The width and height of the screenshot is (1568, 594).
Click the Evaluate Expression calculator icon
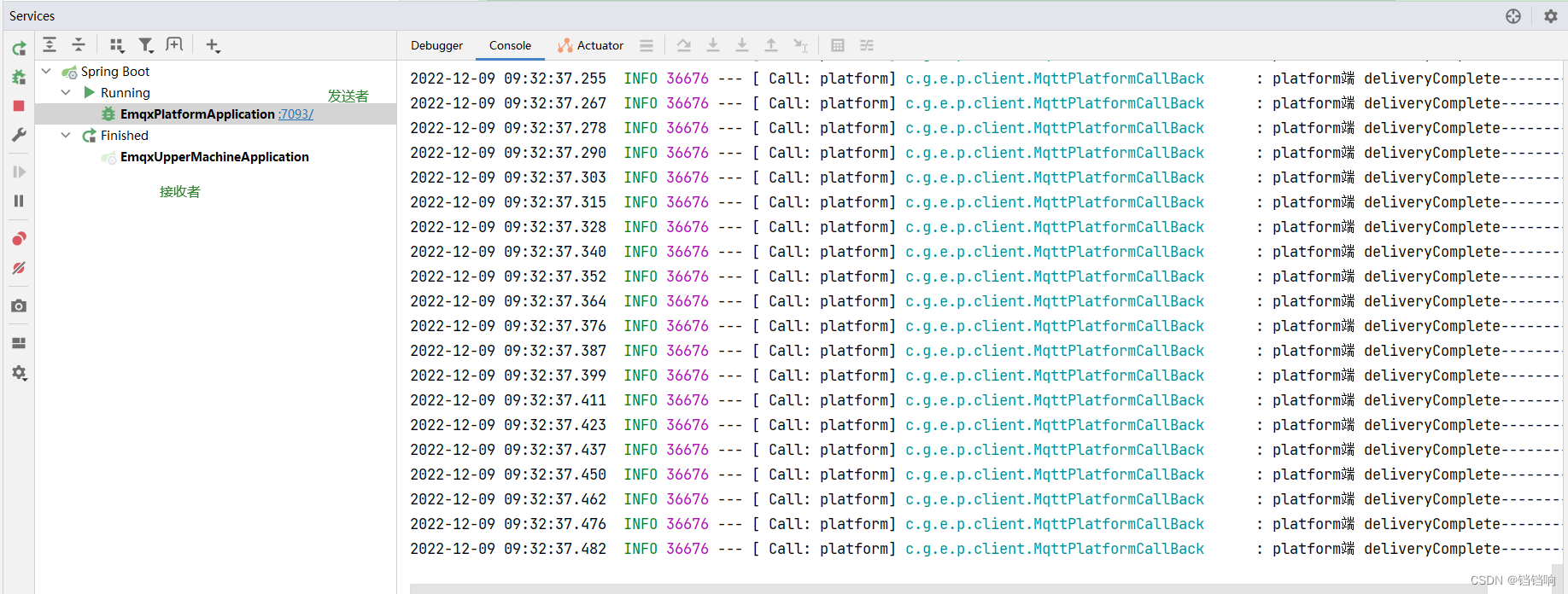point(838,45)
